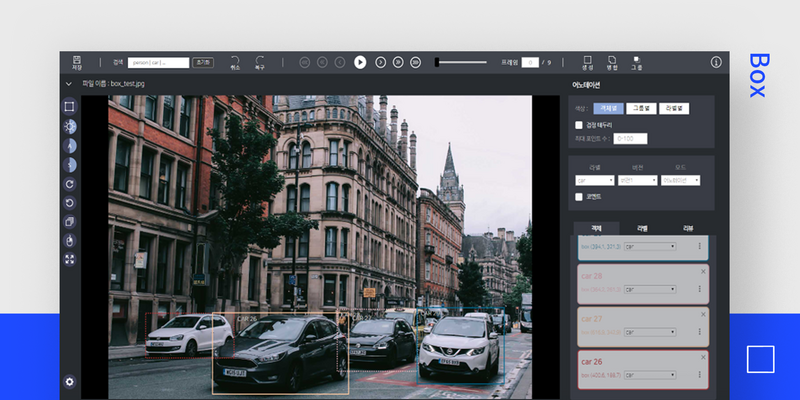
Task: Select the bounding box draw tool
Action: pyautogui.click(x=69, y=106)
